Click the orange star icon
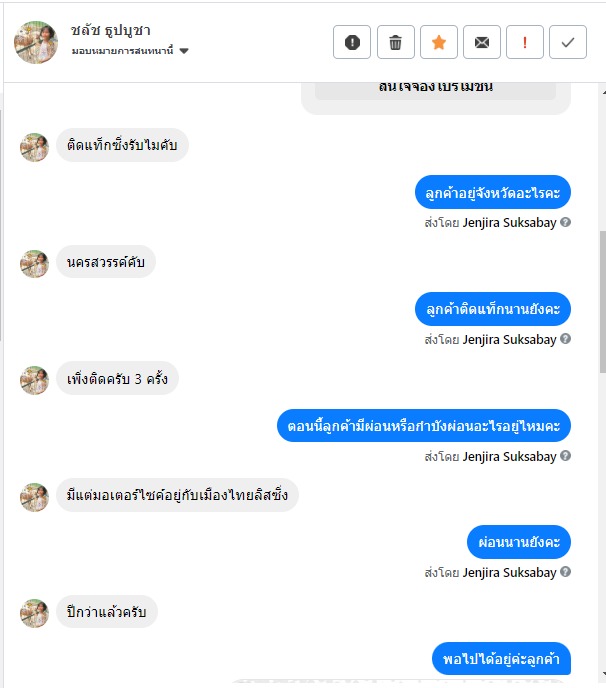The height and width of the screenshot is (688, 606). click(x=439, y=42)
